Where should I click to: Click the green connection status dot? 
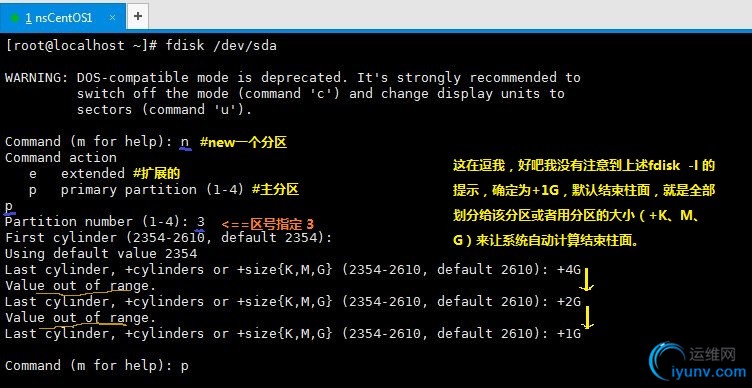coord(15,18)
